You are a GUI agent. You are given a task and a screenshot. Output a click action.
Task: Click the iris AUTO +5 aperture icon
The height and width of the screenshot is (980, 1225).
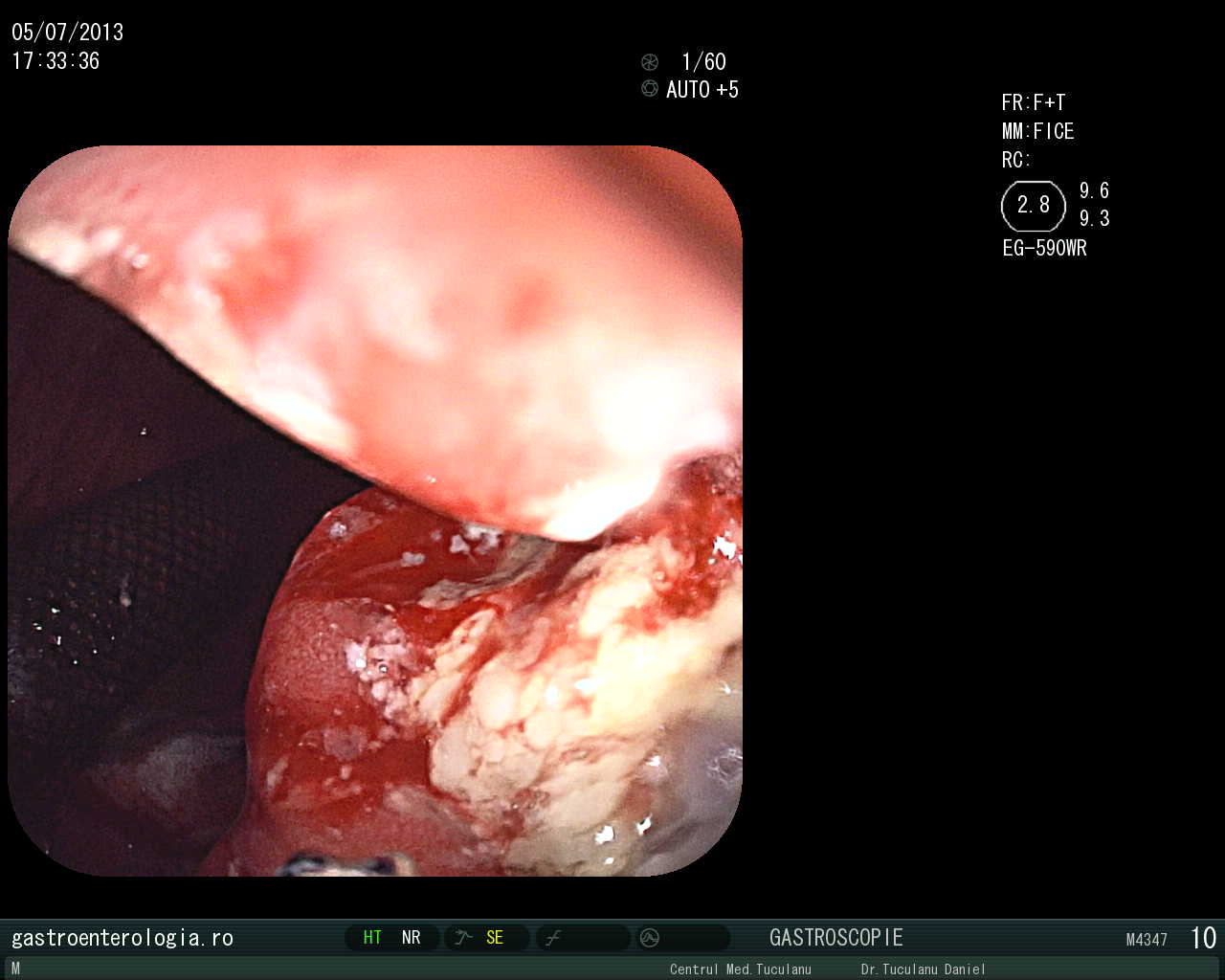click(x=650, y=89)
